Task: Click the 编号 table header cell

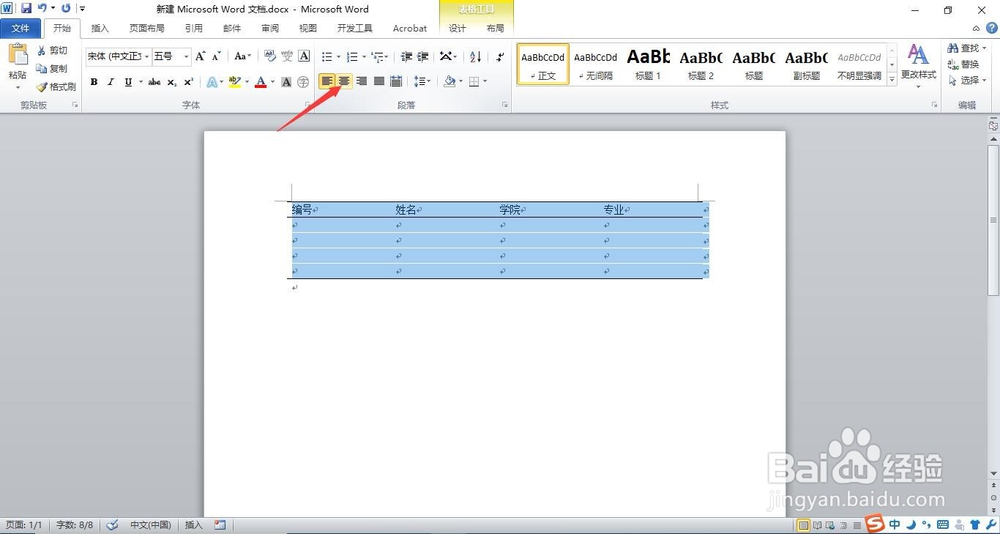Action: point(342,209)
